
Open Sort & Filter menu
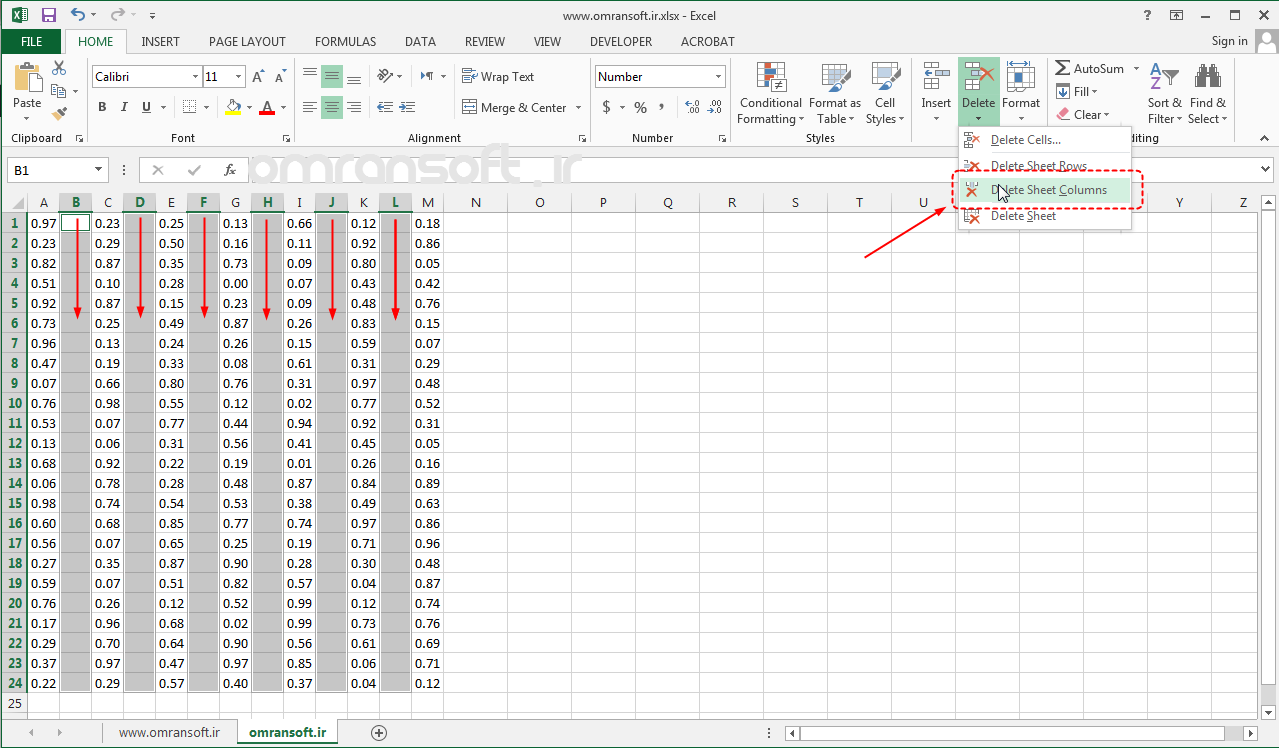click(x=1164, y=93)
